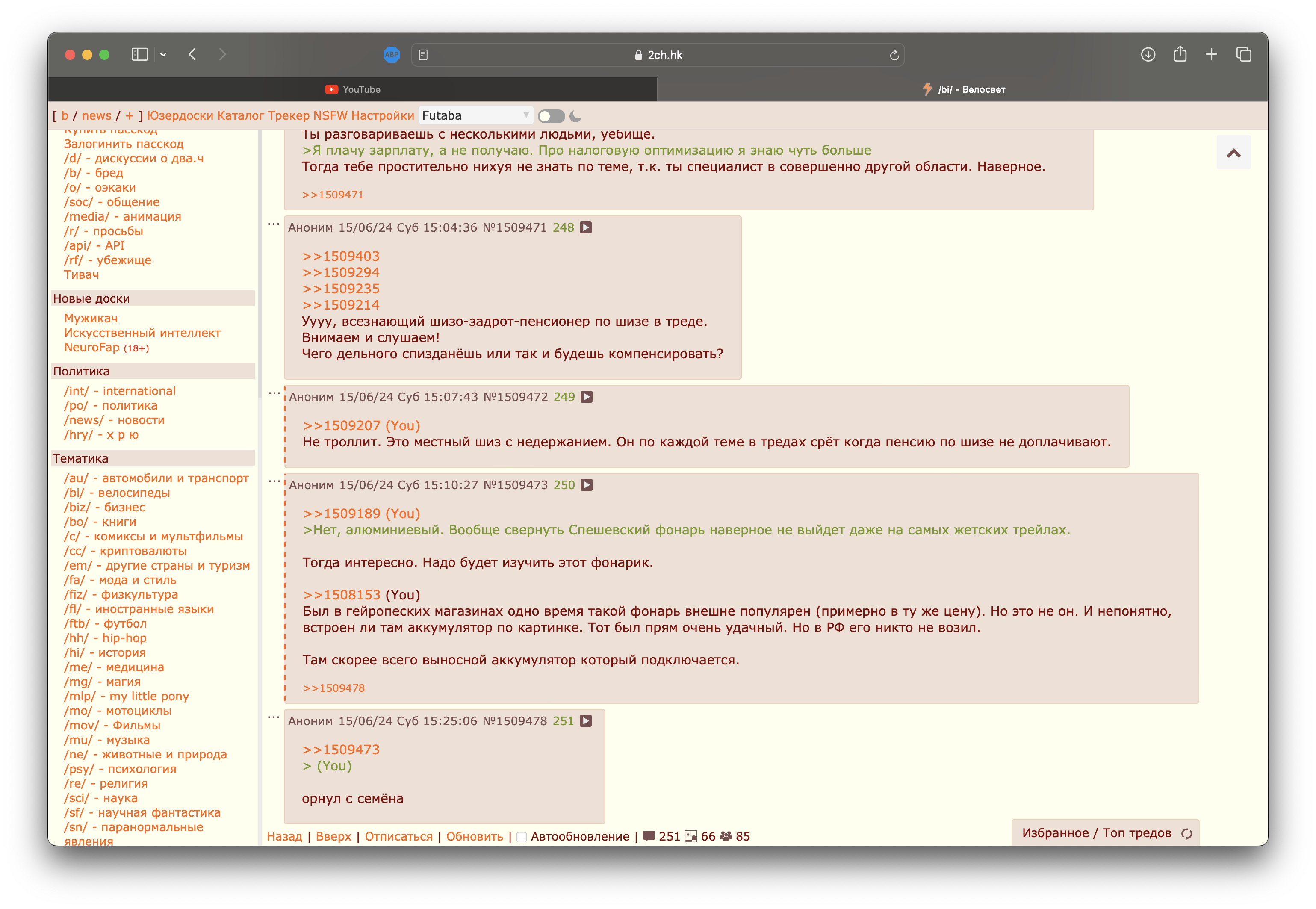Toggle the Safari sidebar button

point(139,55)
